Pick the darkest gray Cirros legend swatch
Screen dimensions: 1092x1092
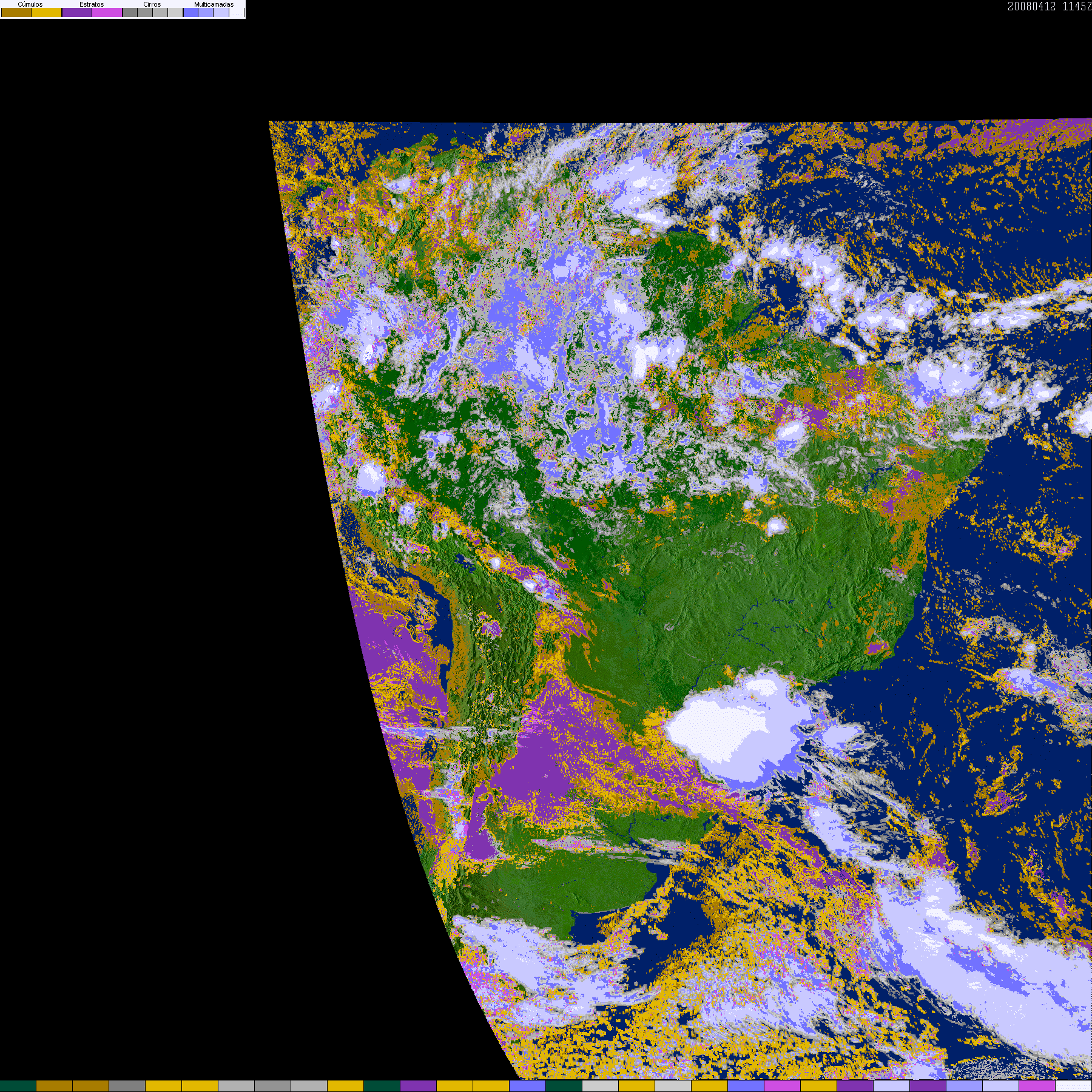pos(130,12)
